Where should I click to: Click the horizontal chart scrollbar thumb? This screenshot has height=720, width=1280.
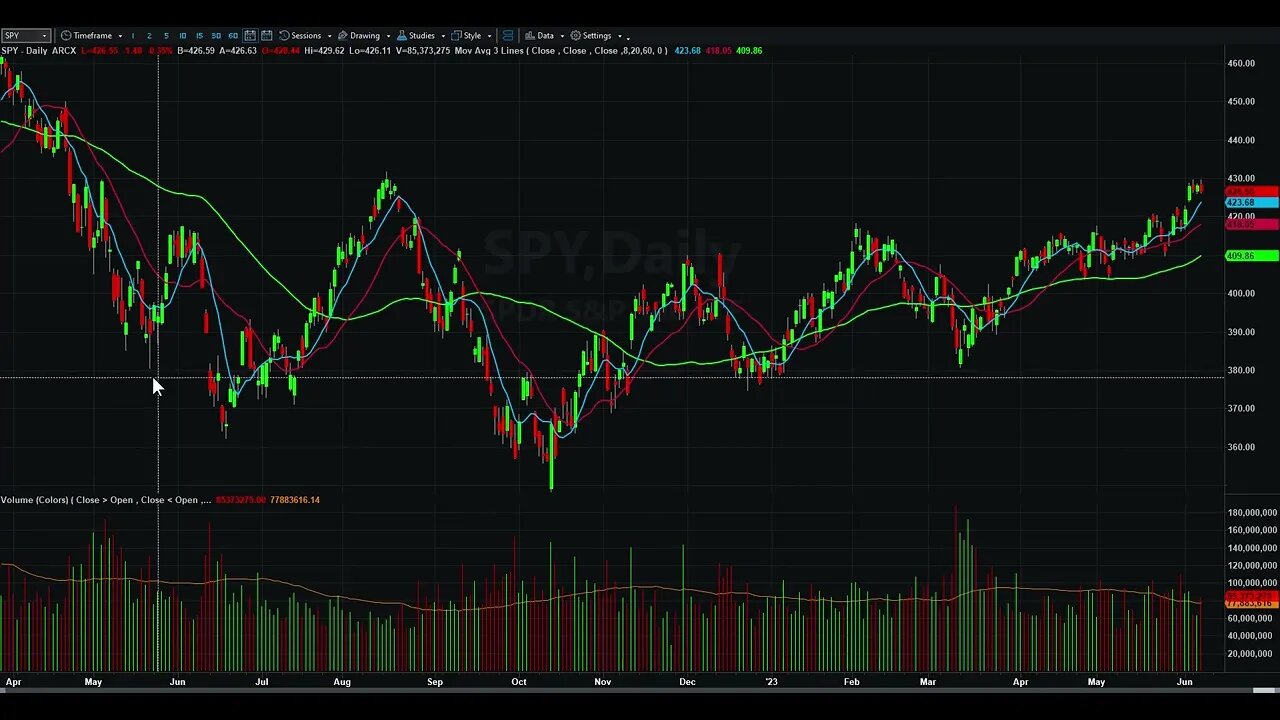pos(1265,690)
